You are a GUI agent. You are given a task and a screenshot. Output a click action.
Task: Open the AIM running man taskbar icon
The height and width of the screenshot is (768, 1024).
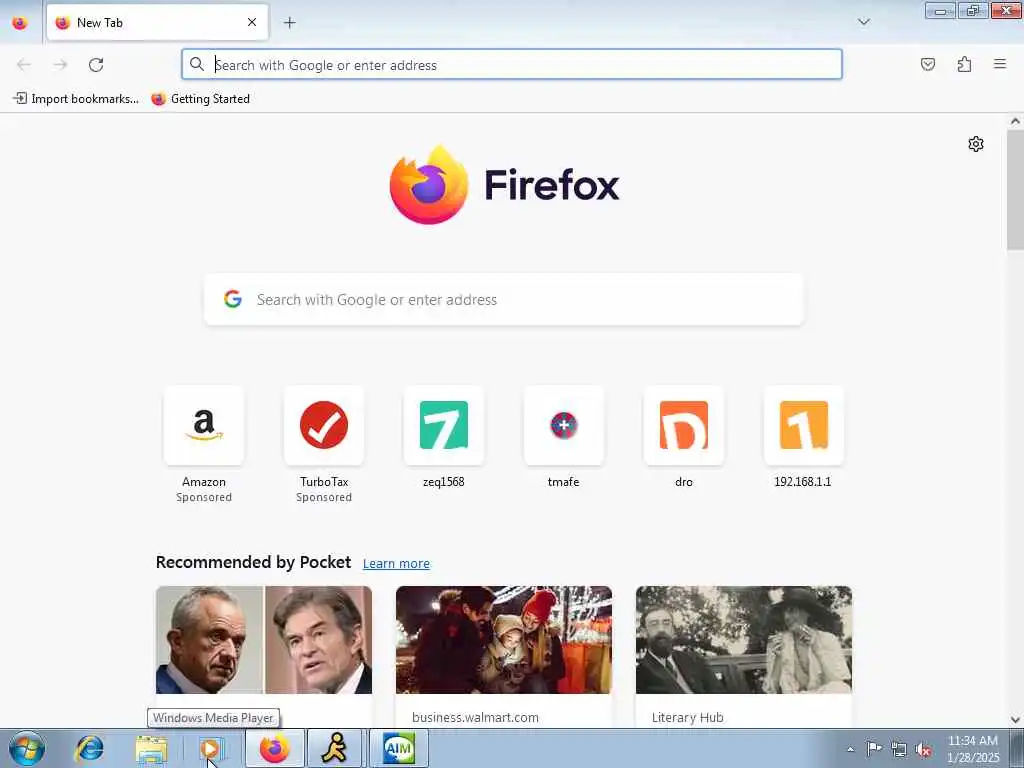(335, 748)
